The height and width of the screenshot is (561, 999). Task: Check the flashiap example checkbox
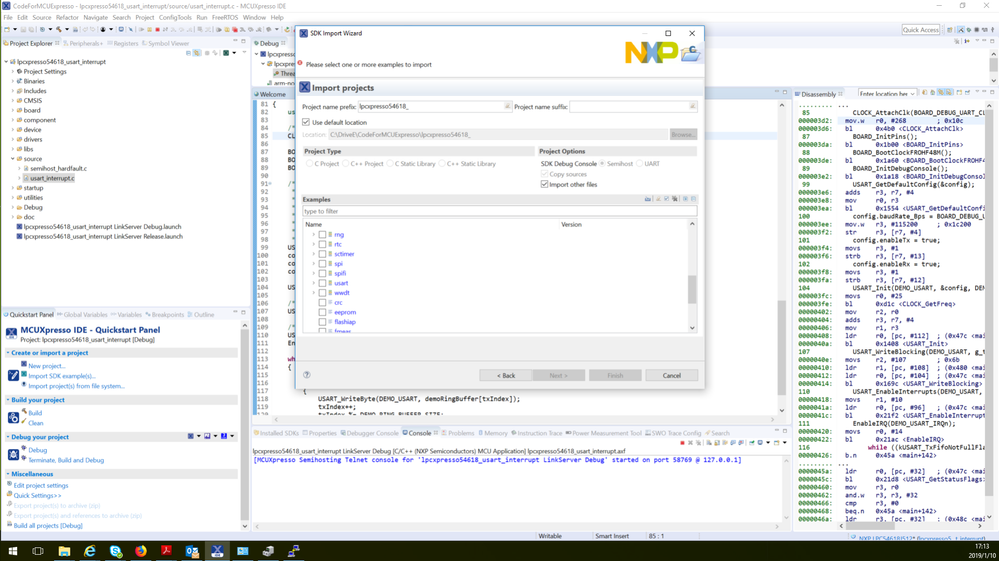322,322
